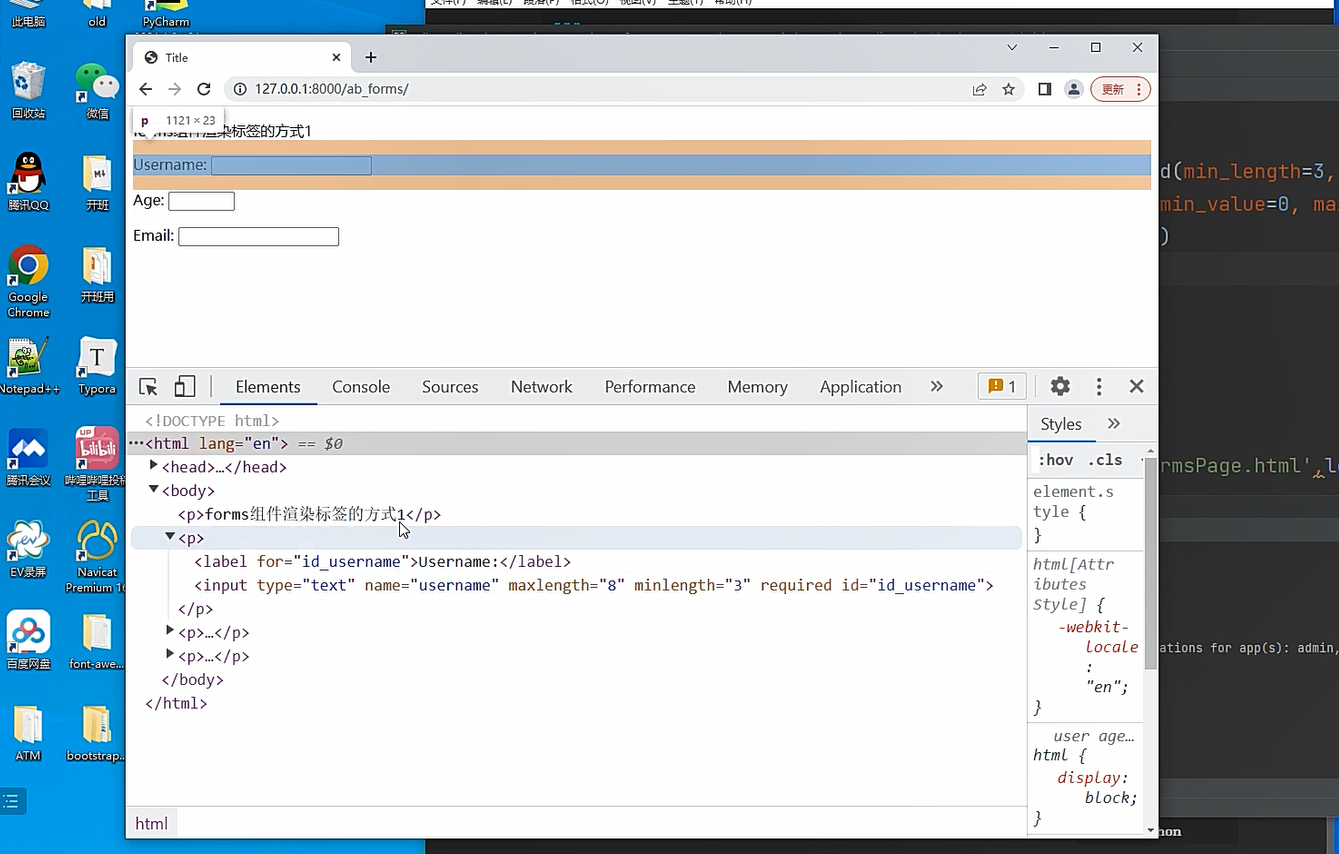
Task: View site information icon in address bar
Action: tap(240, 89)
